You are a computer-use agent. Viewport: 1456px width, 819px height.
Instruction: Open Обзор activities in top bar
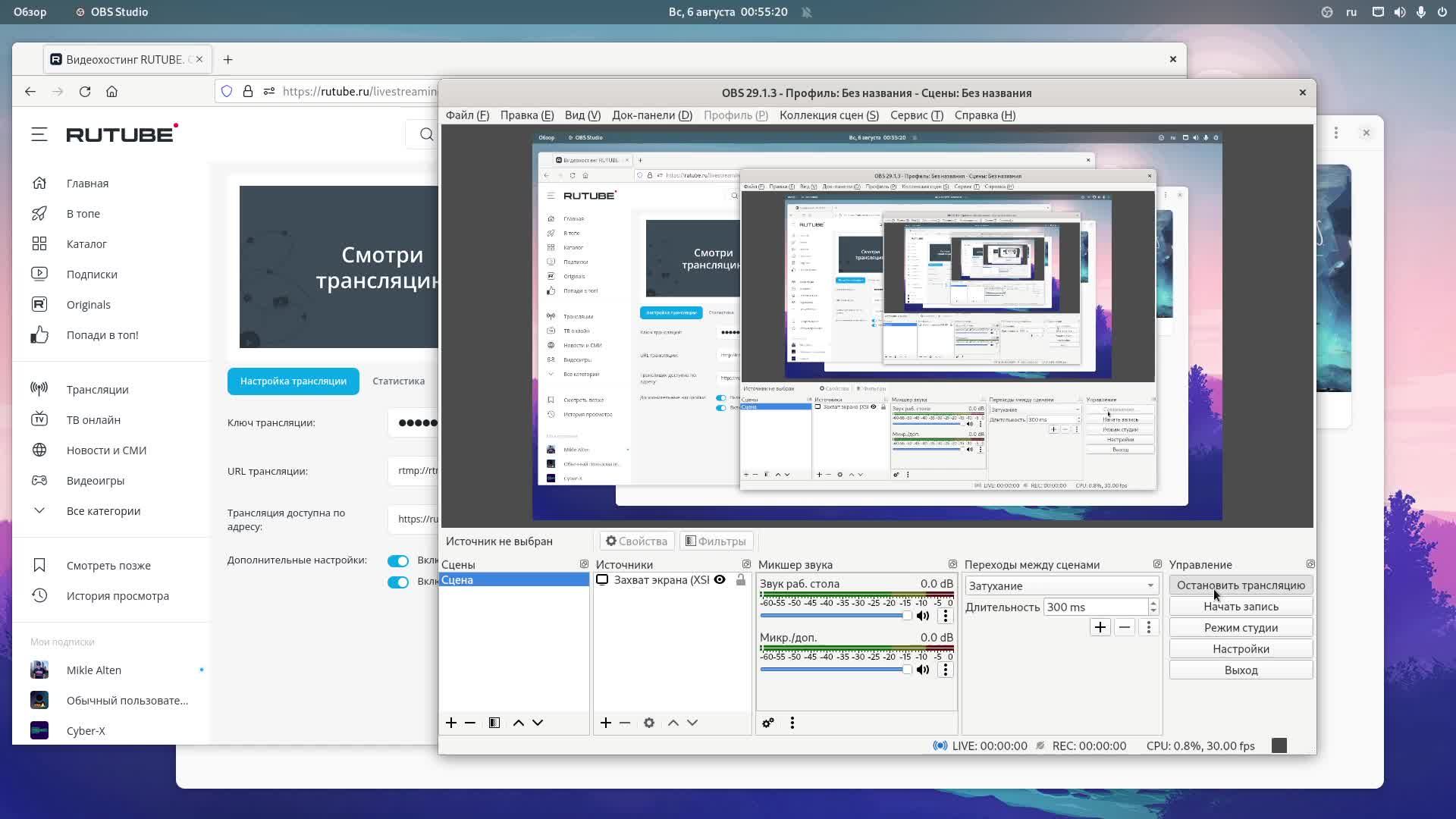[30, 12]
